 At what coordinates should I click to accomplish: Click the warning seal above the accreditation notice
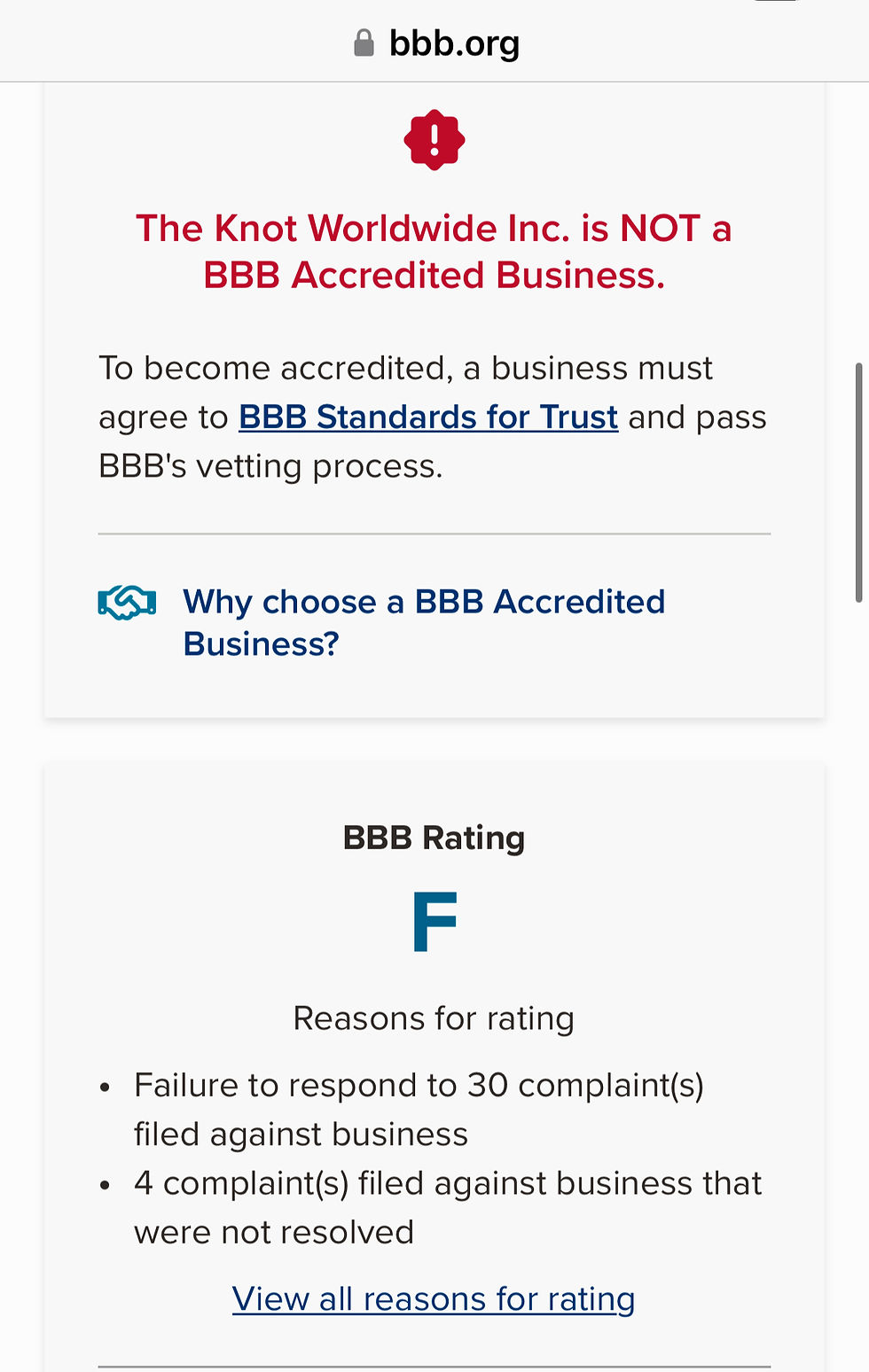434,140
